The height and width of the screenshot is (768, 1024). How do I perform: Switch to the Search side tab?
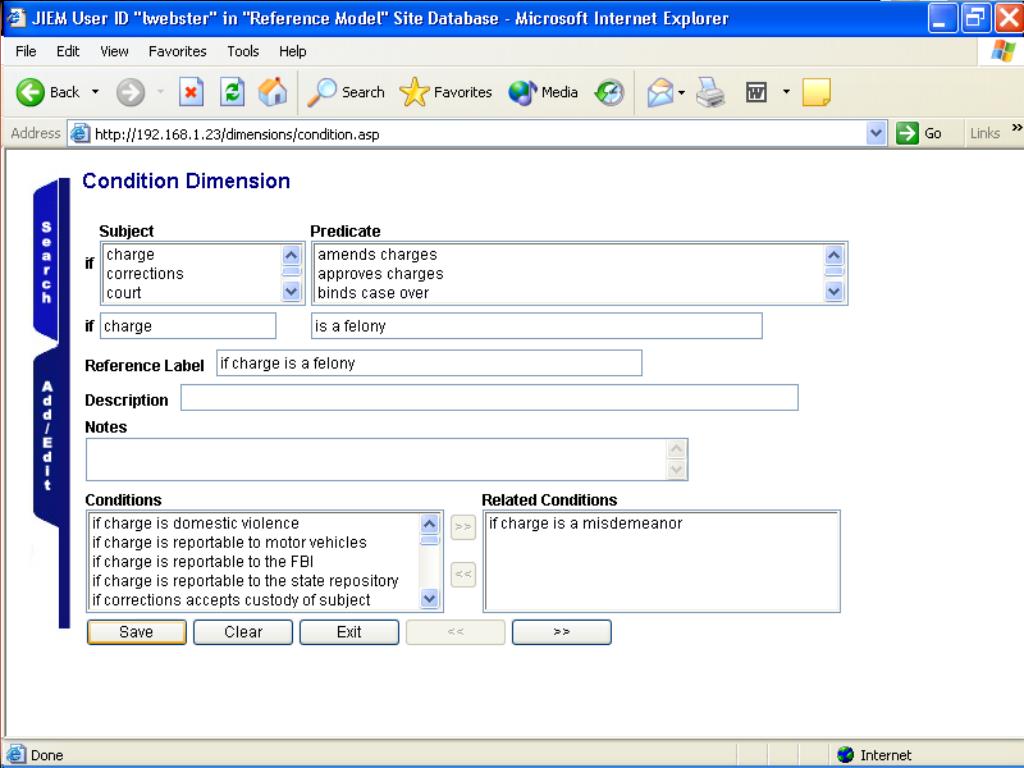(46, 262)
